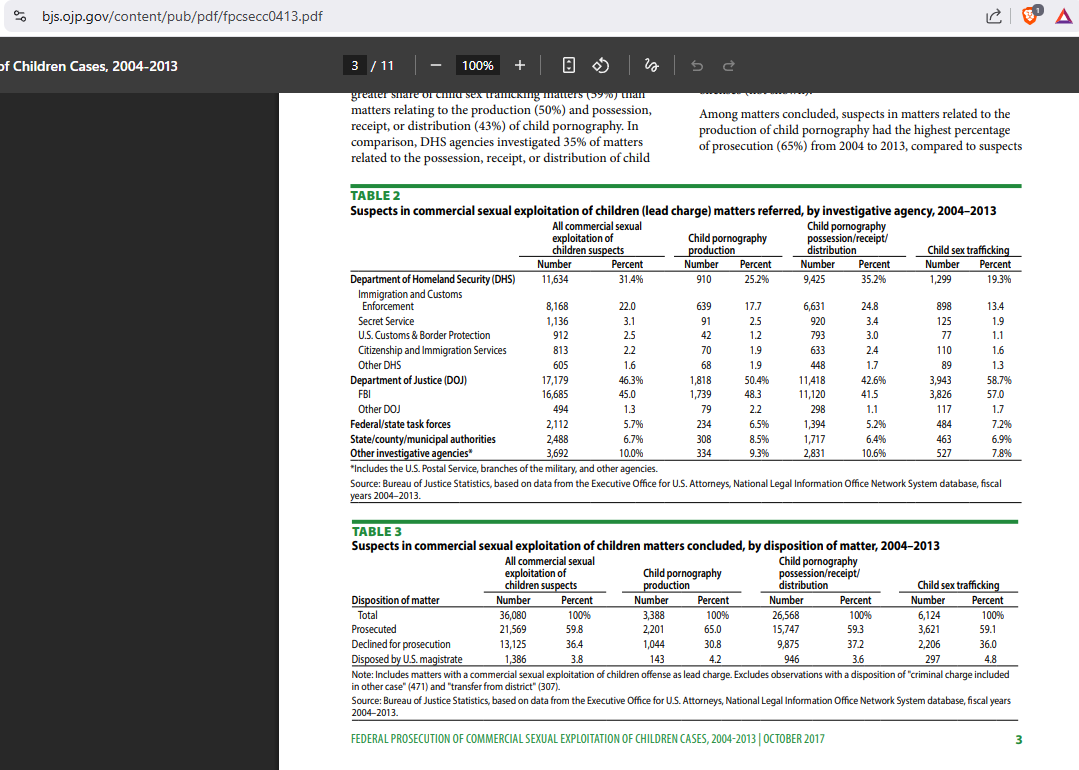Click the 'Other DOJ' row label
Screen dimensions: 1079x770
click(x=379, y=409)
